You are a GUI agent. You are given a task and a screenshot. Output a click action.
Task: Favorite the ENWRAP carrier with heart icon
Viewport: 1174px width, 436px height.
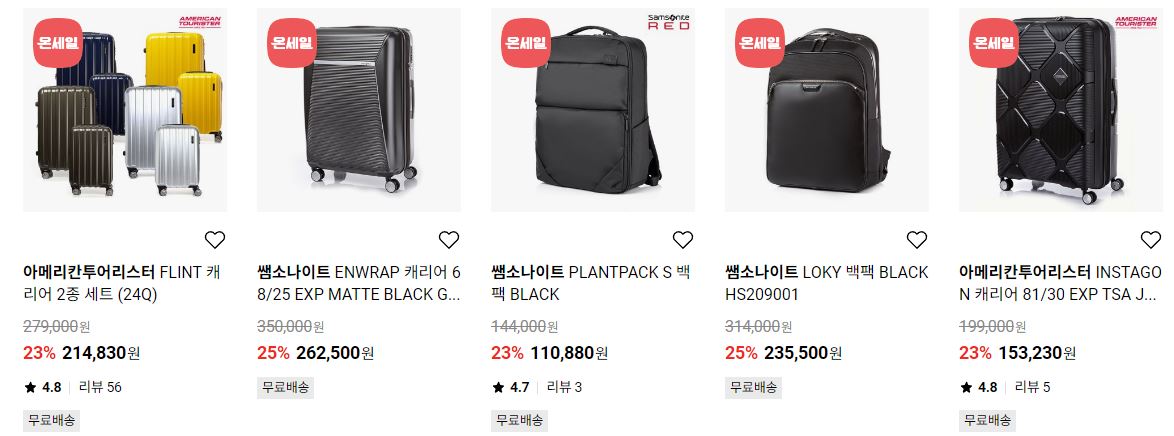448,240
